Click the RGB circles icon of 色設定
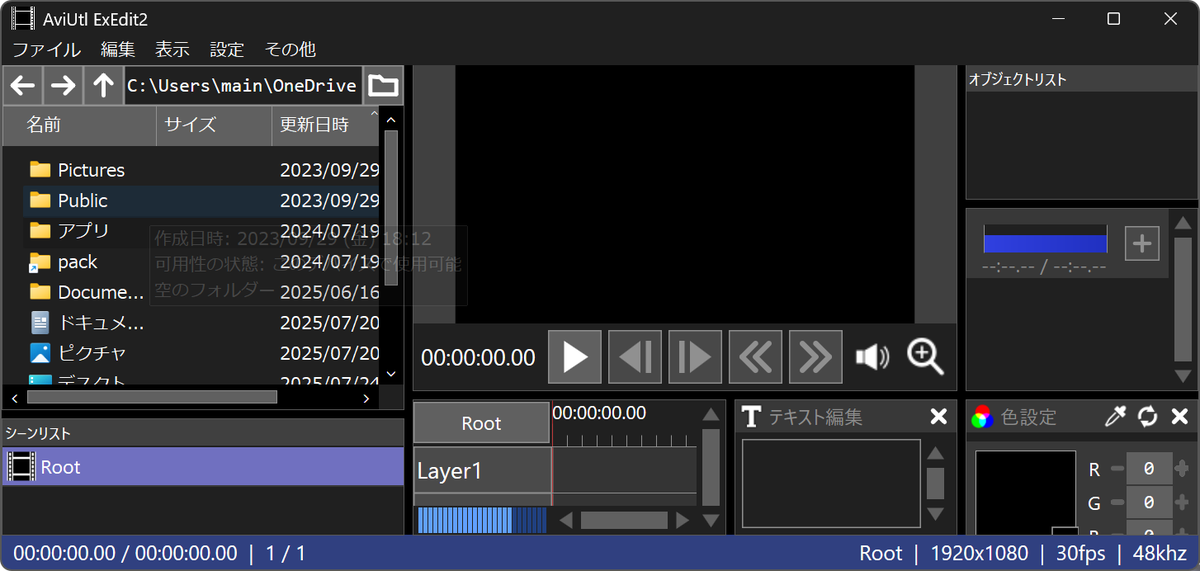1200x571 pixels. (x=983, y=417)
